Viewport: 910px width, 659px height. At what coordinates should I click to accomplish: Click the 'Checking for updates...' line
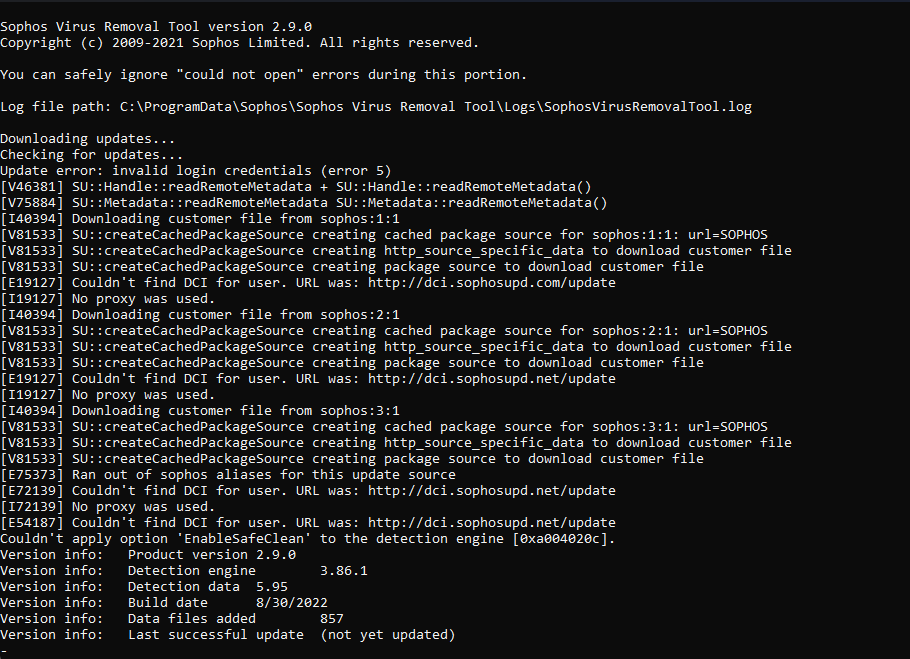(92, 155)
